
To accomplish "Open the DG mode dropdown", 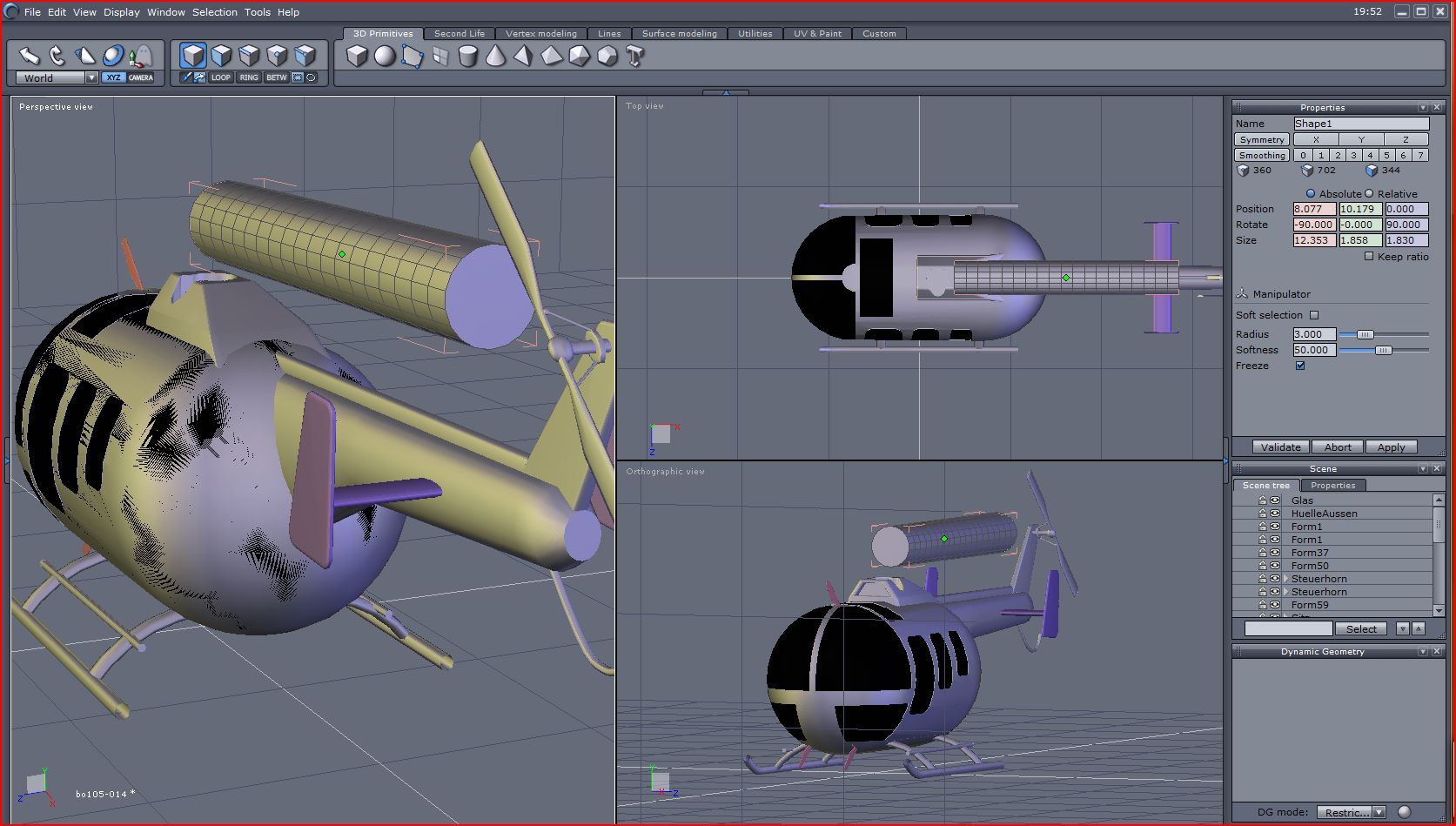I will click(x=1379, y=812).
